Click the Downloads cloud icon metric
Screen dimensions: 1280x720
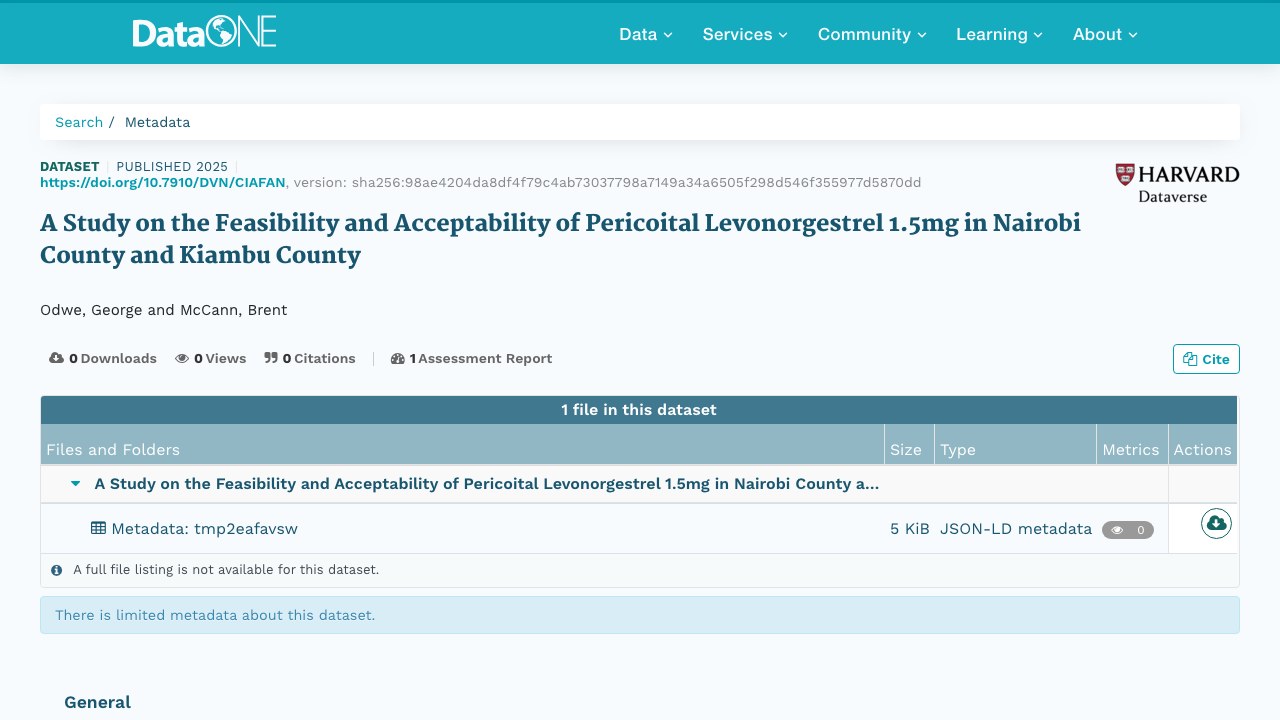pos(56,358)
